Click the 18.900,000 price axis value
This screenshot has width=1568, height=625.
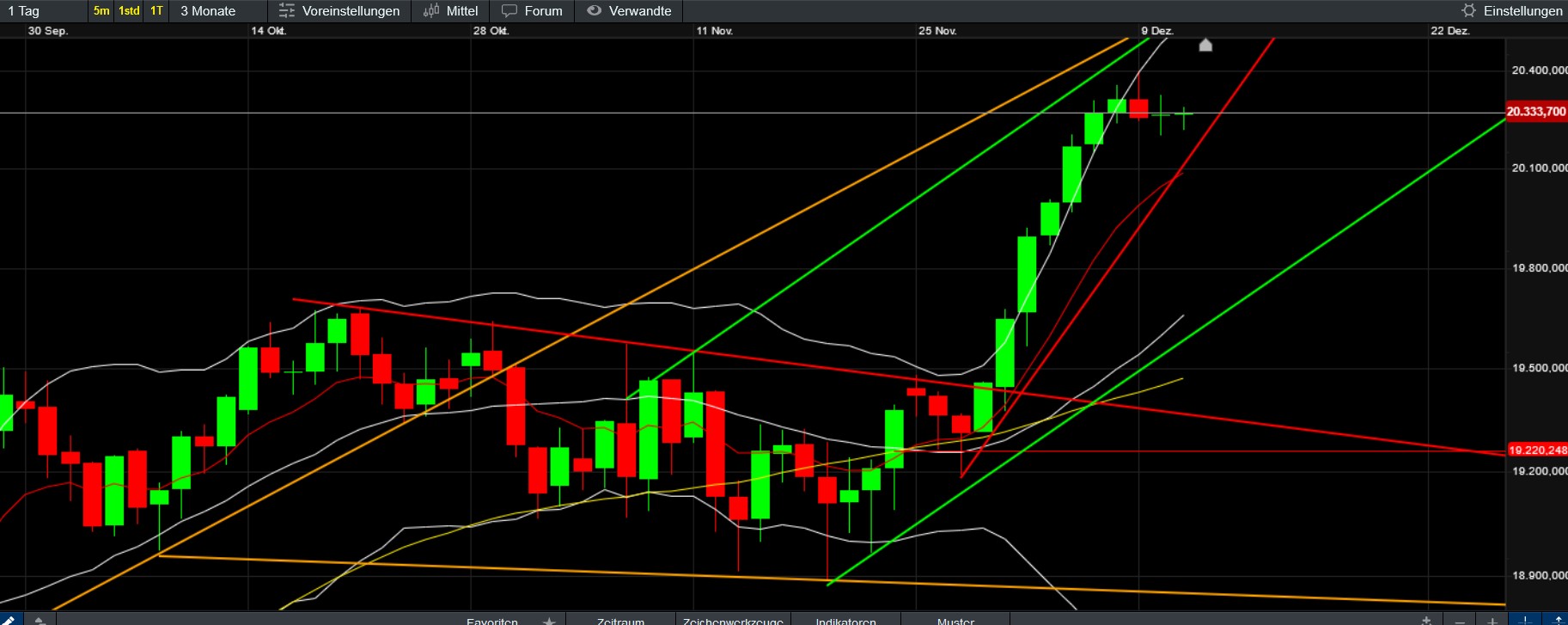coord(1539,575)
